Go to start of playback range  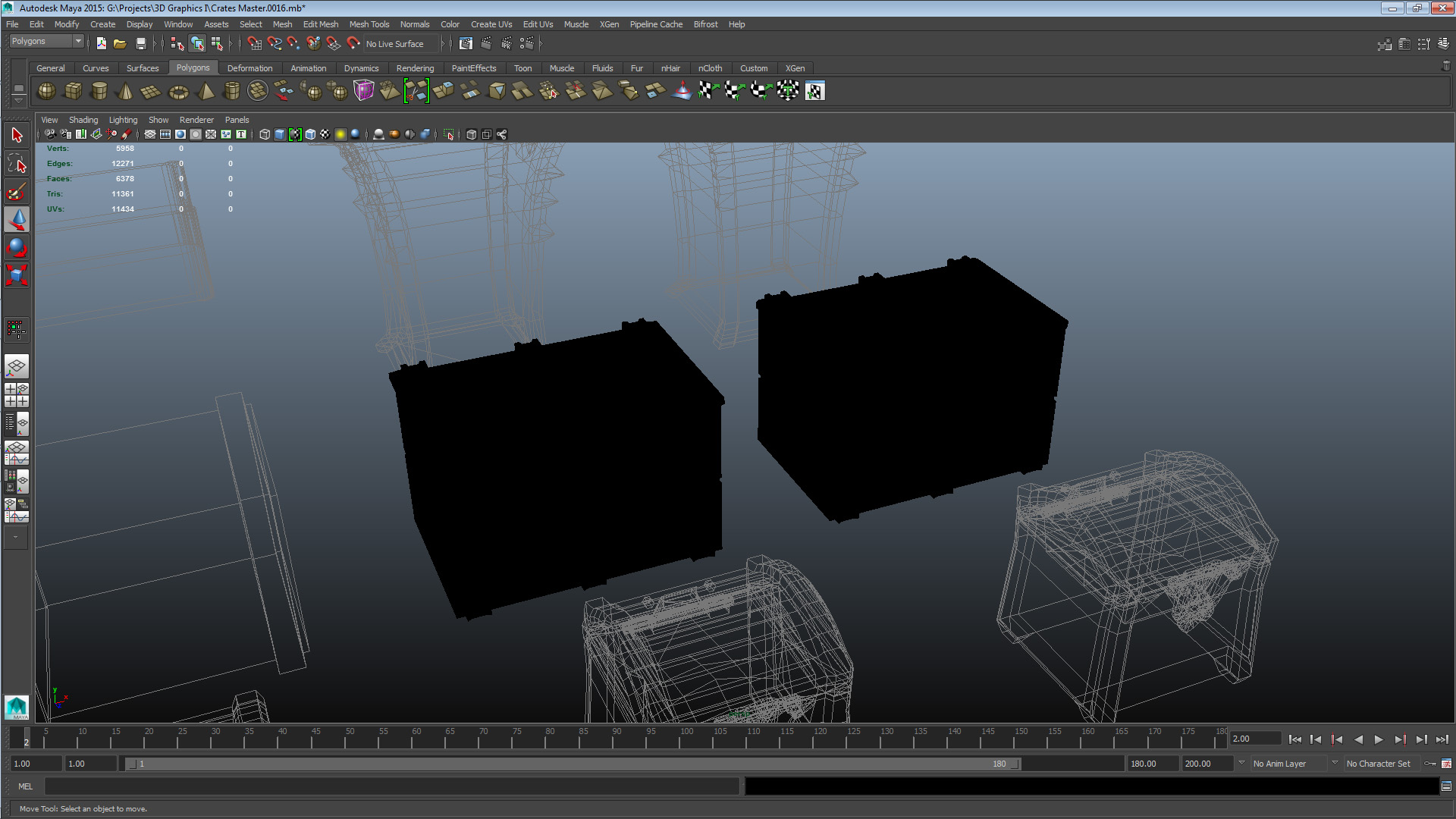pos(1294,739)
